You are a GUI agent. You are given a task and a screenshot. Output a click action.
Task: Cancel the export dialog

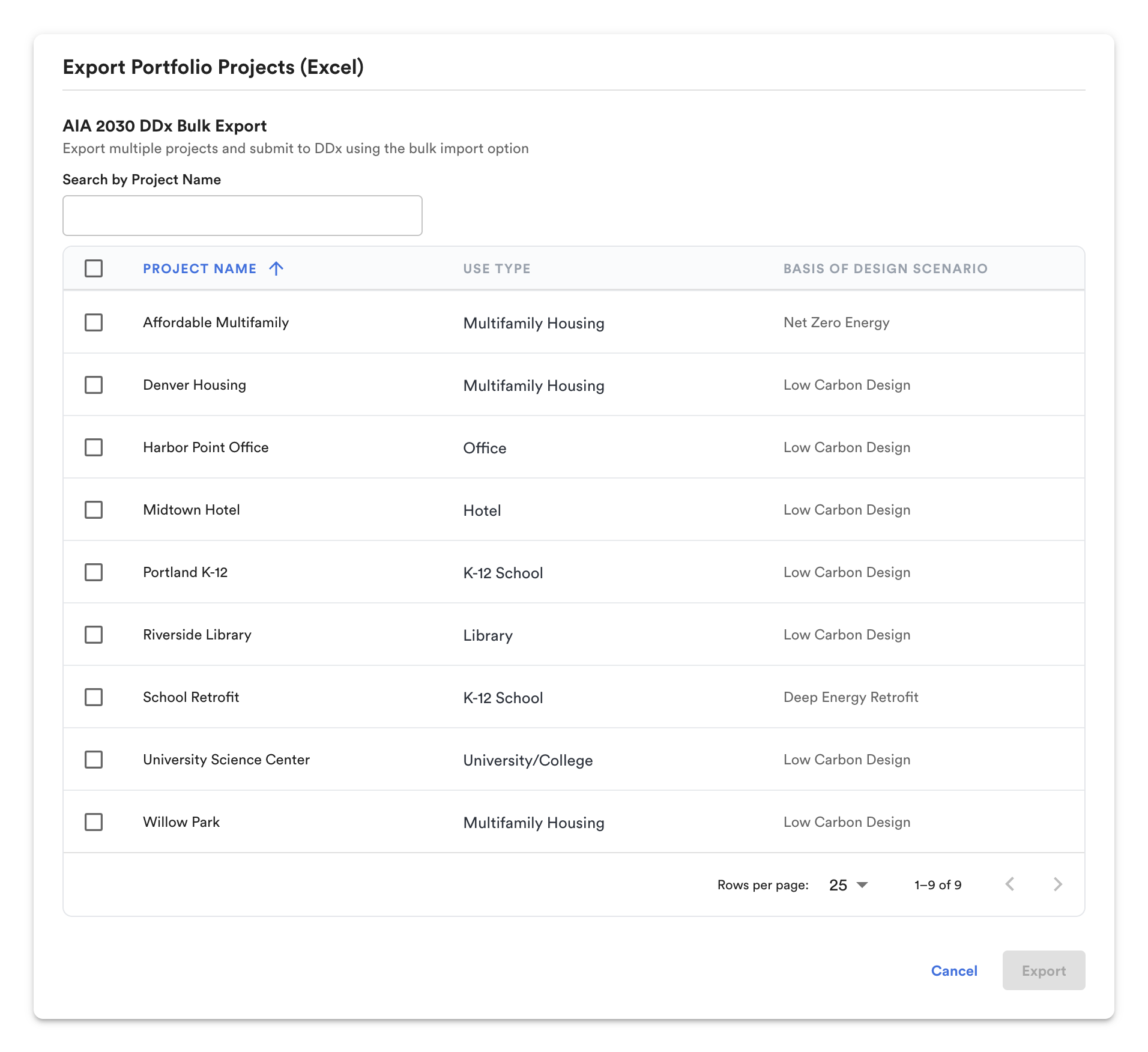click(954, 971)
